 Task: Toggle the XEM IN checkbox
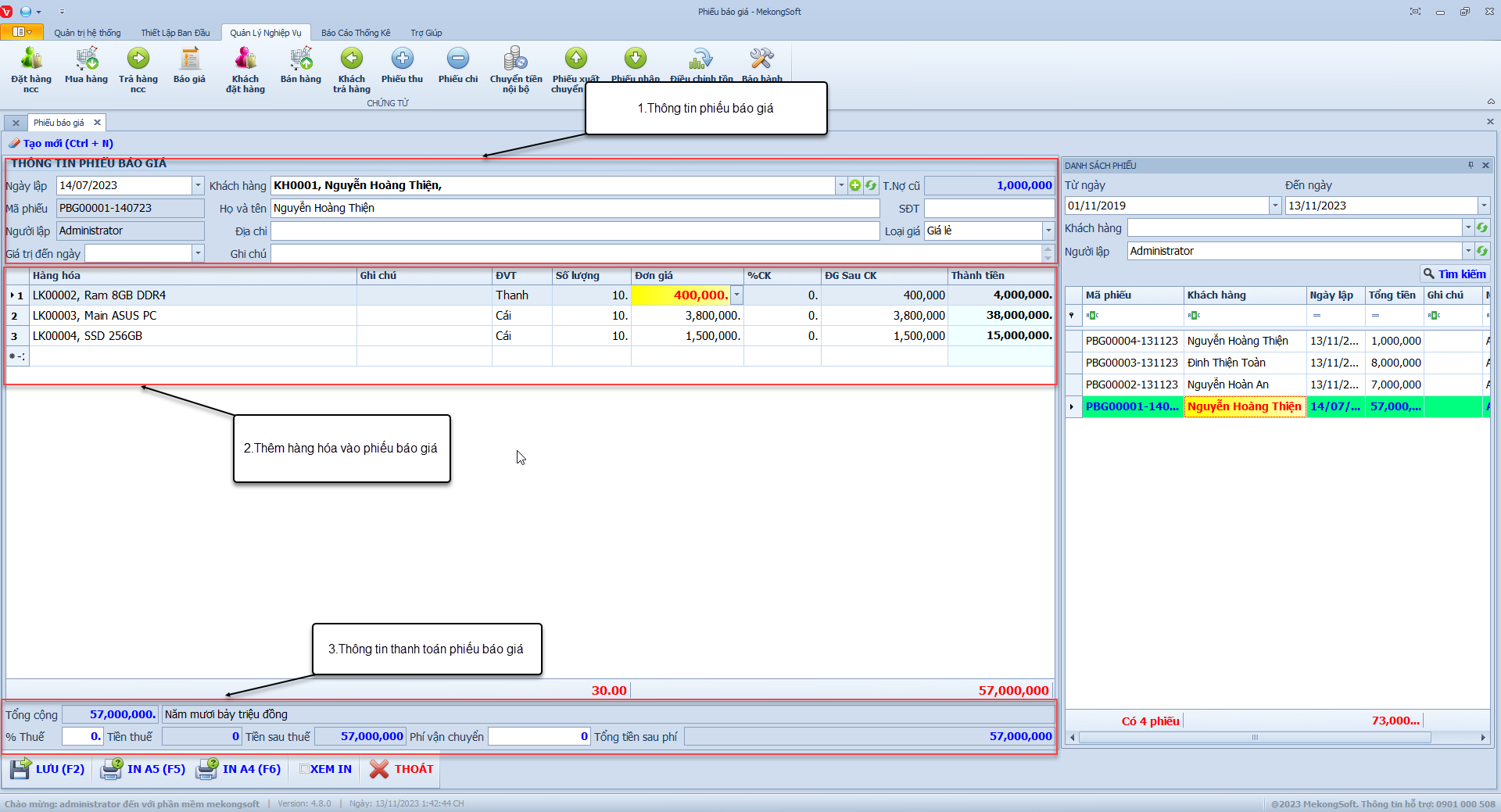pyautogui.click(x=305, y=769)
